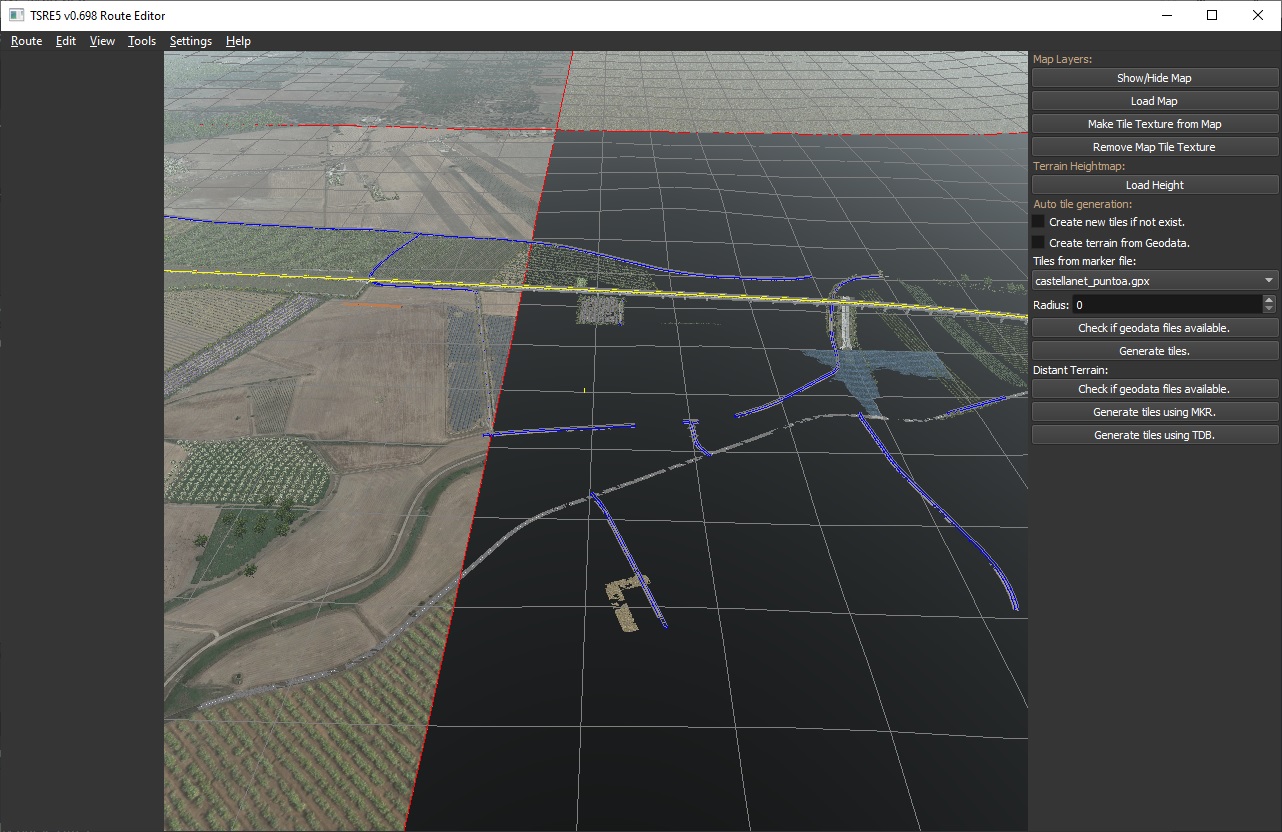Open the Route menu
Screen dimensions: 1282x832
pyautogui.click(x=26, y=41)
